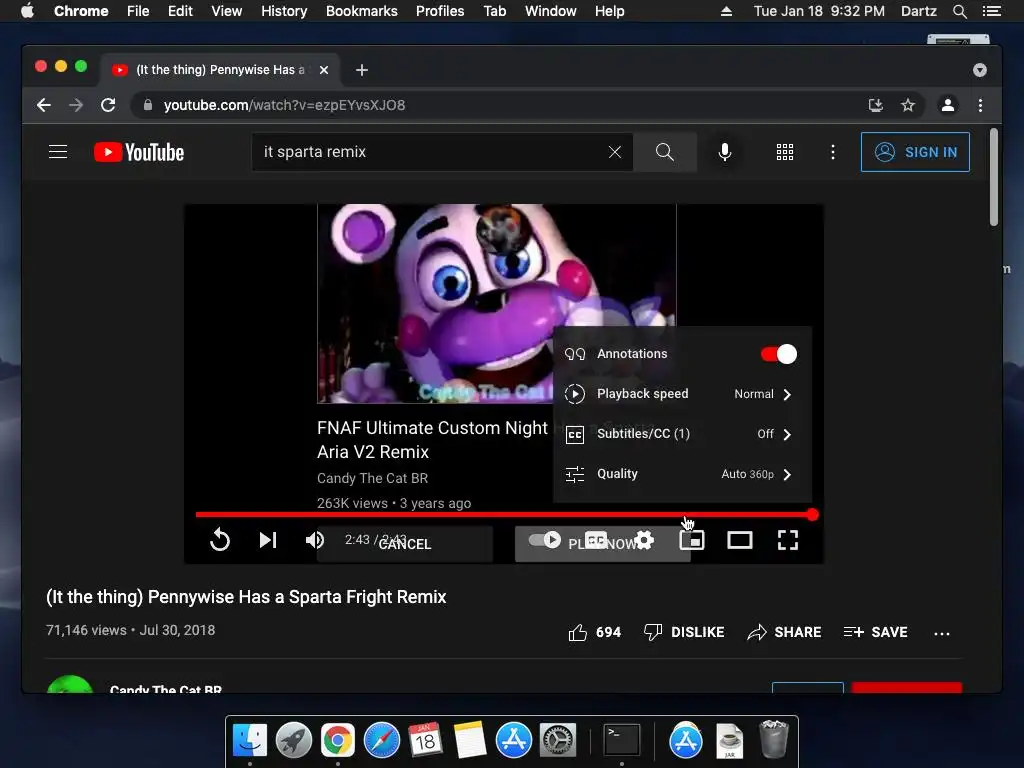The image size is (1024, 768).
Task: Open a new tab
Action: click(362, 70)
